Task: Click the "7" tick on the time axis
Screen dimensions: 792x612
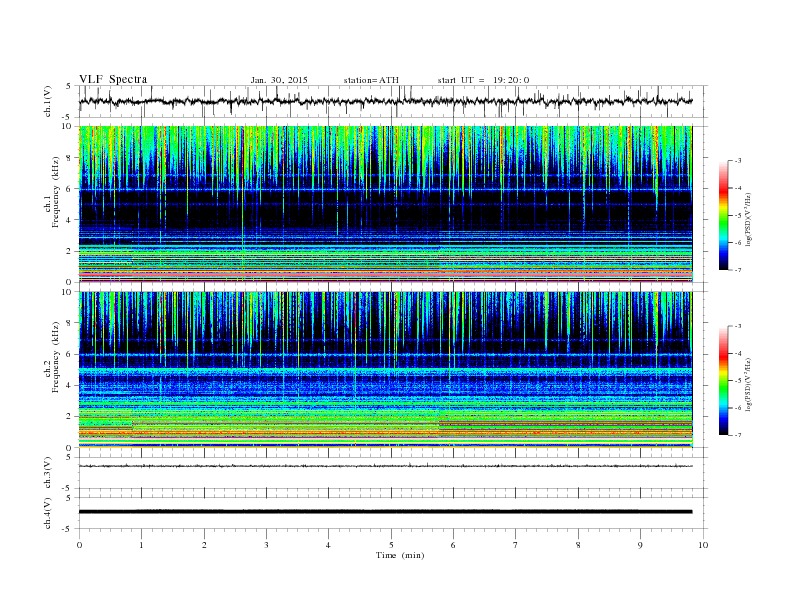Action: pyautogui.click(x=516, y=545)
